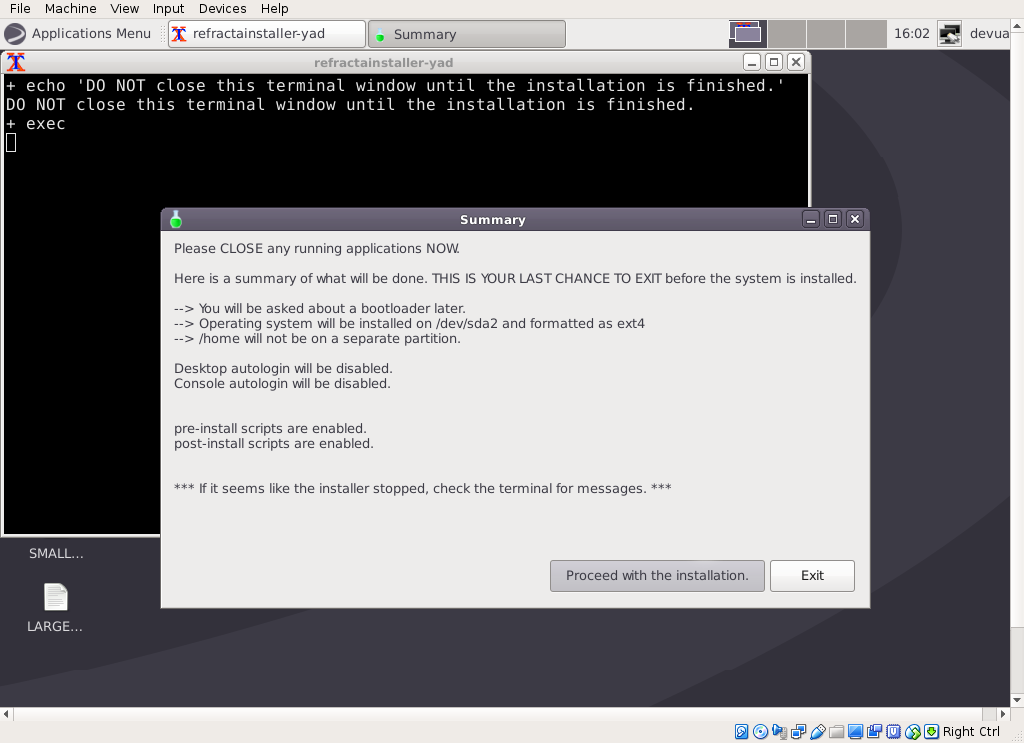Click the optical disc status icon
This screenshot has height=743, width=1024.
click(760, 732)
